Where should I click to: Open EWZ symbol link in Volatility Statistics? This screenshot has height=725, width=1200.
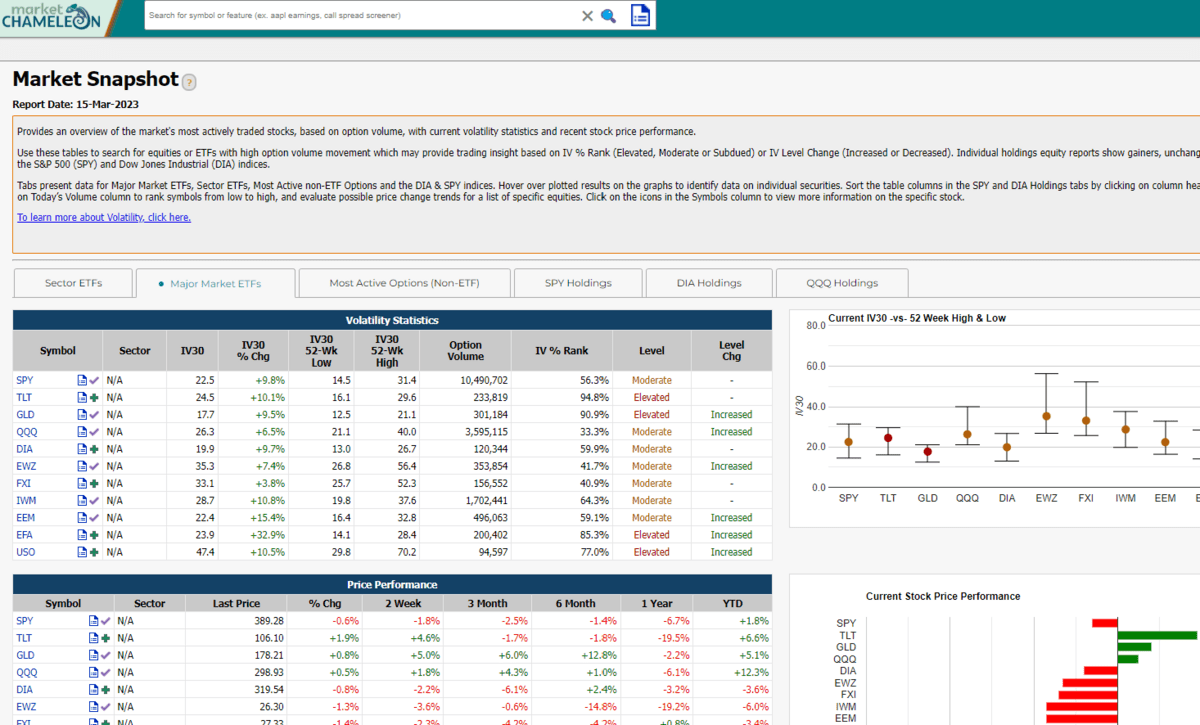coord(26,466)
